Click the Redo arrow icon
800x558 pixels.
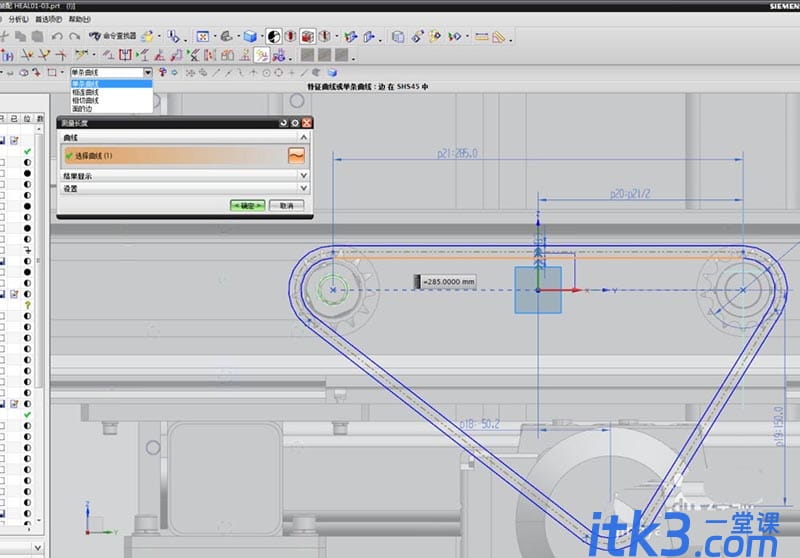click(74, 36)
